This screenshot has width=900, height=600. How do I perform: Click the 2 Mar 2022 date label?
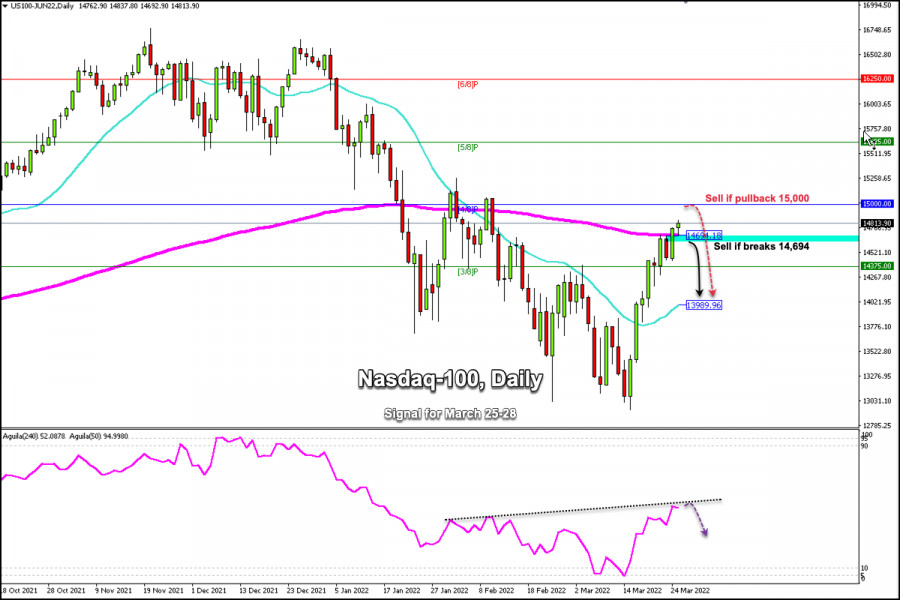[x=592, y=590]
